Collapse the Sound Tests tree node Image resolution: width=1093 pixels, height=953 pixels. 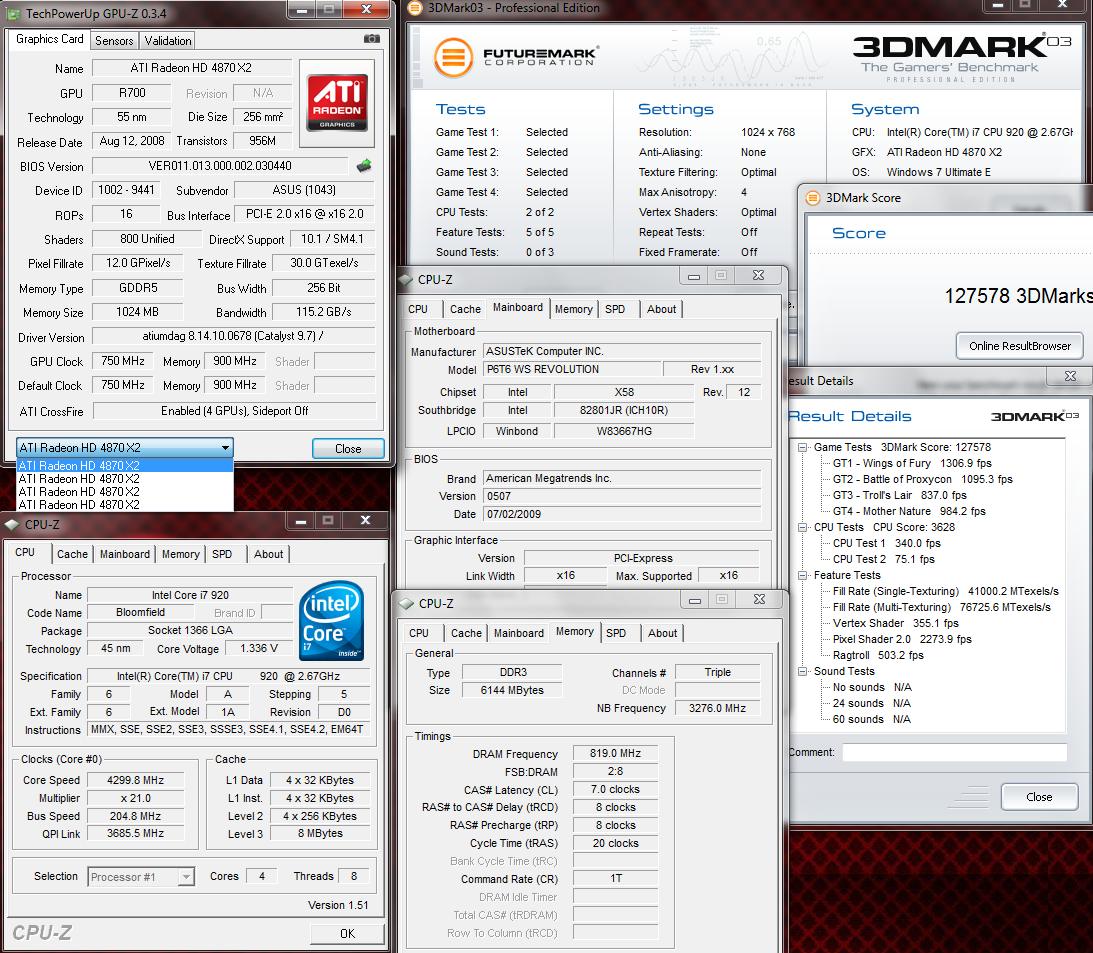point(802,672)
